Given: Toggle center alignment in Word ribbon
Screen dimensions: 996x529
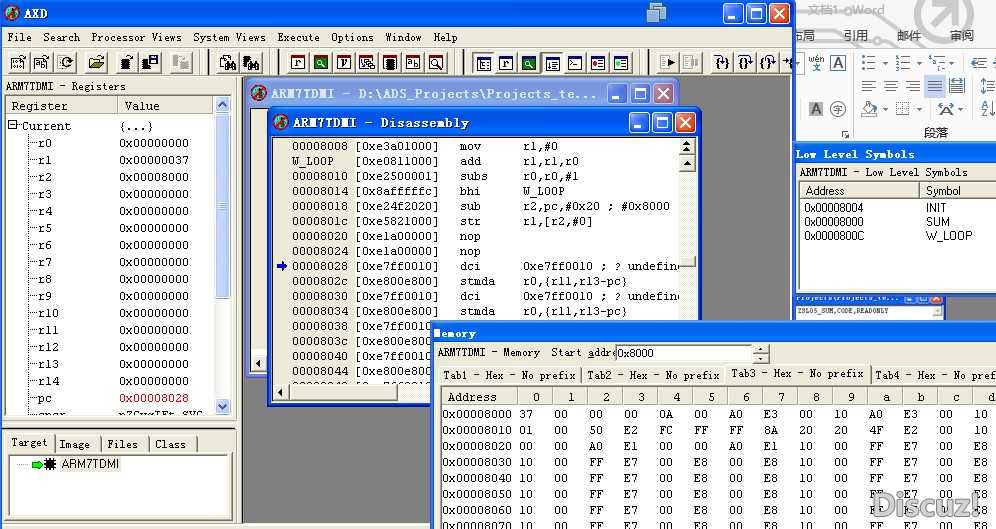Looking at the screenshot, I should pos(890,86).
